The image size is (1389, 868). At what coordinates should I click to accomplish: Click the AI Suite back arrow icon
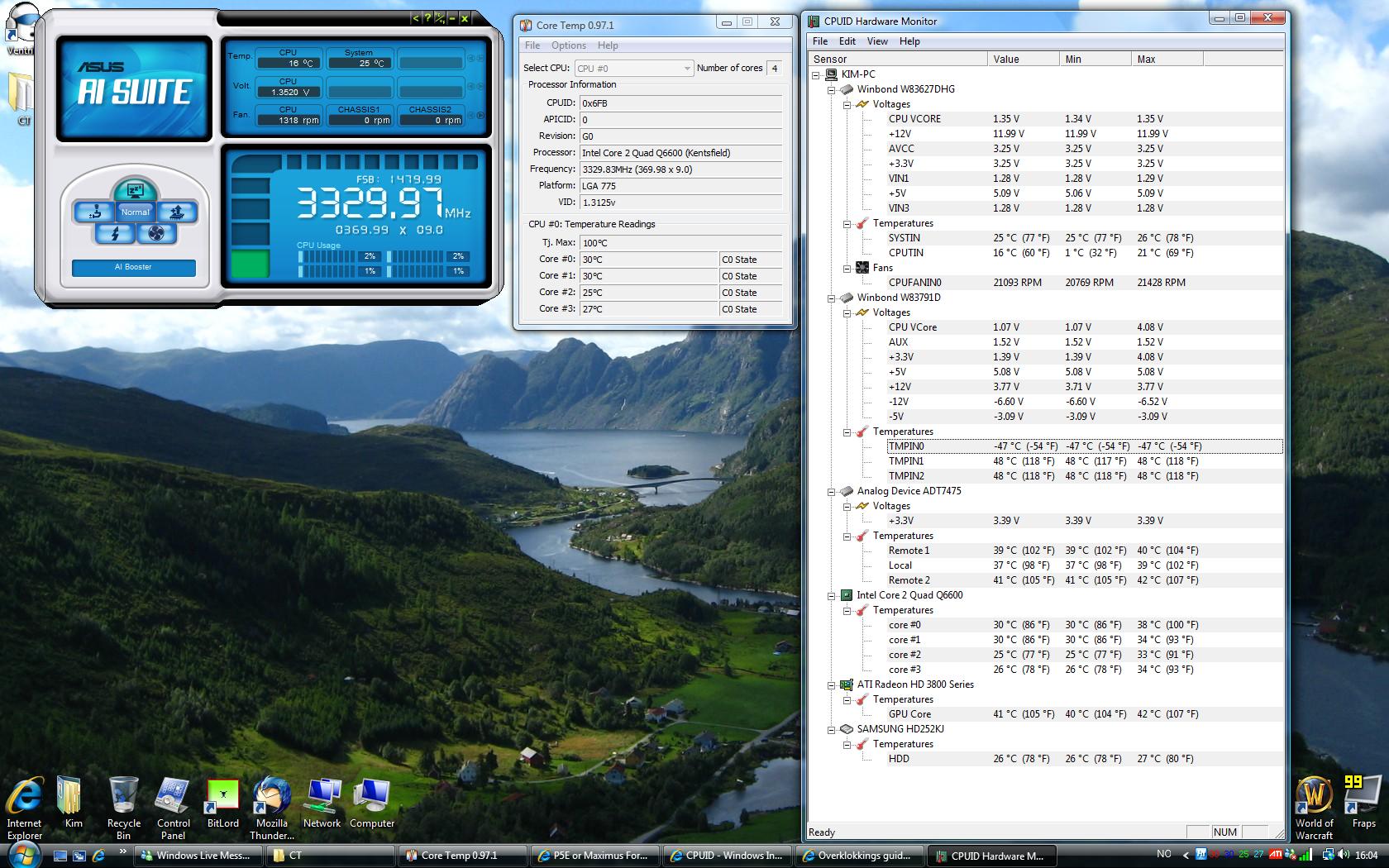click(x=416, y=18)
